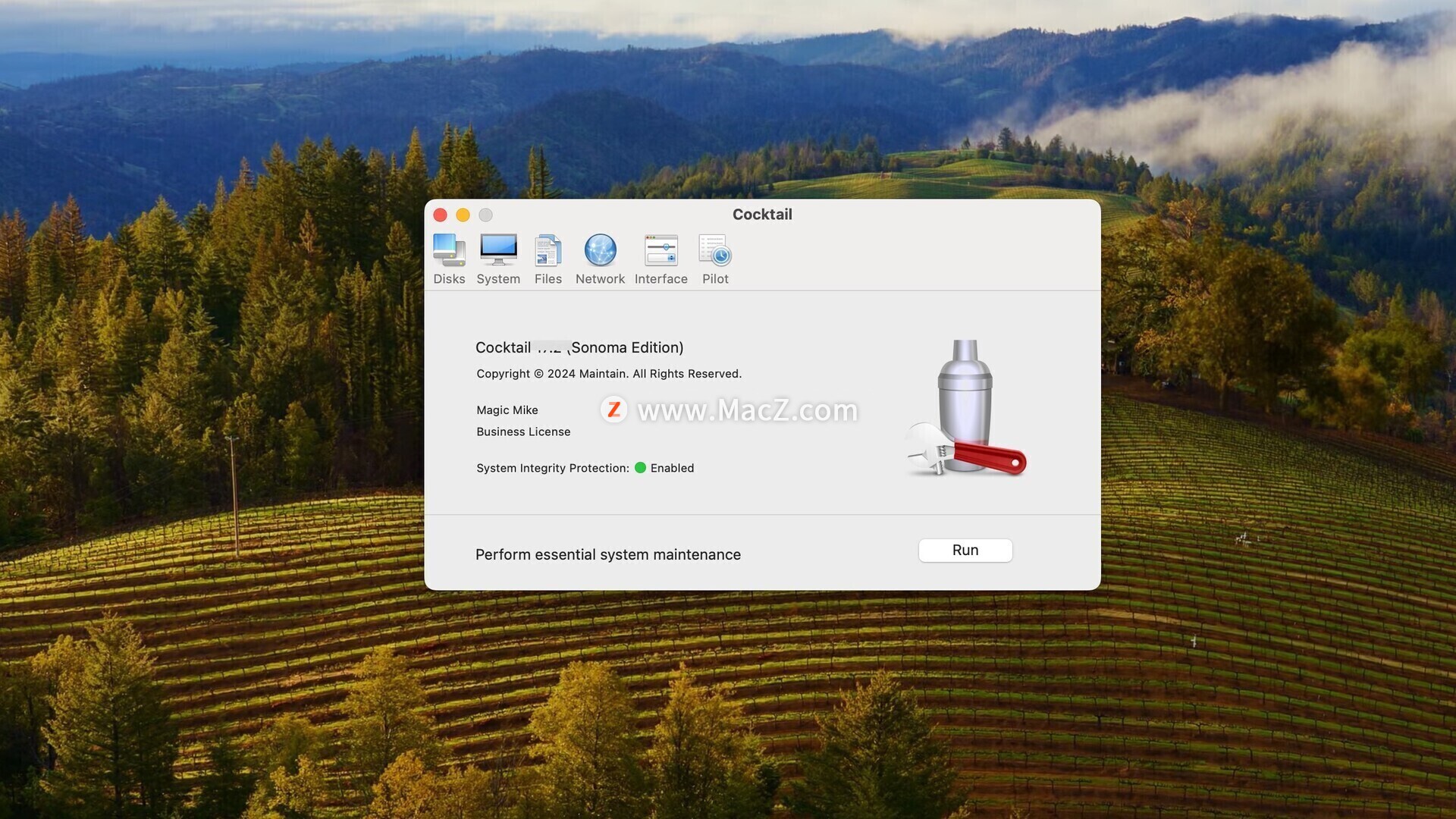
Task: Click the "Sonoma Edition" version heading
Action: (x=579, y=347)
